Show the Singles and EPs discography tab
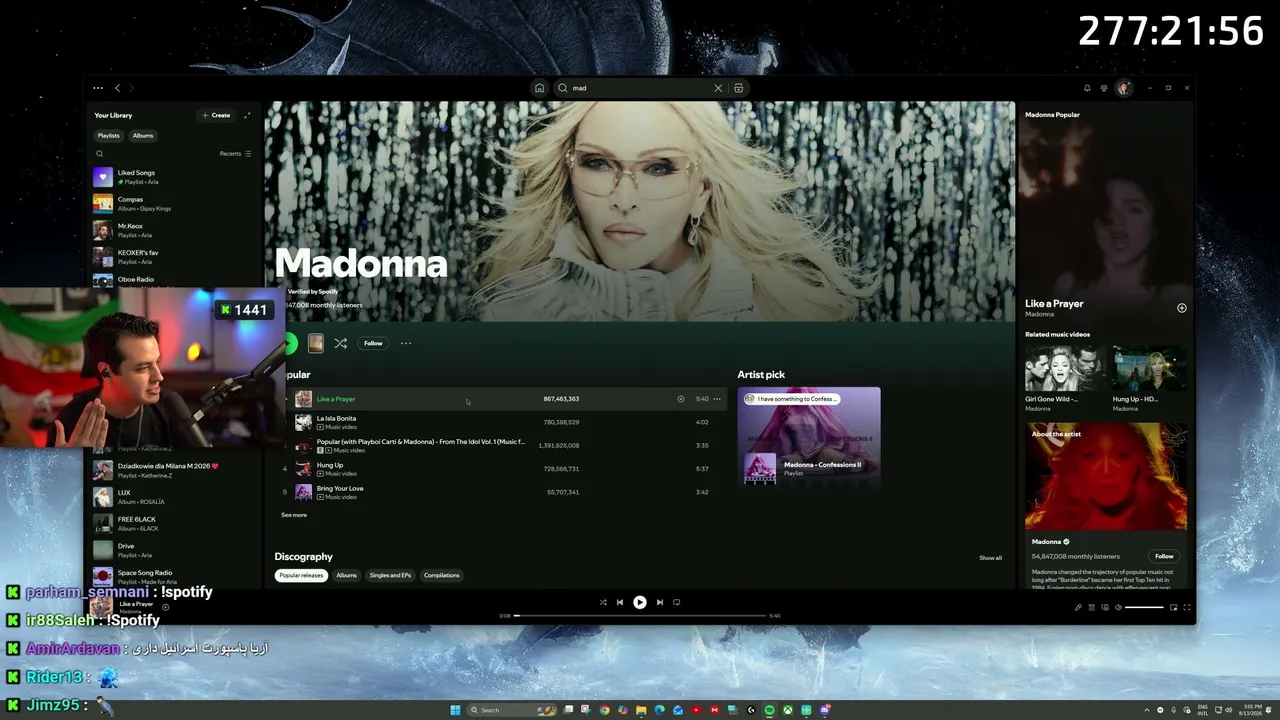 point(390,575)
